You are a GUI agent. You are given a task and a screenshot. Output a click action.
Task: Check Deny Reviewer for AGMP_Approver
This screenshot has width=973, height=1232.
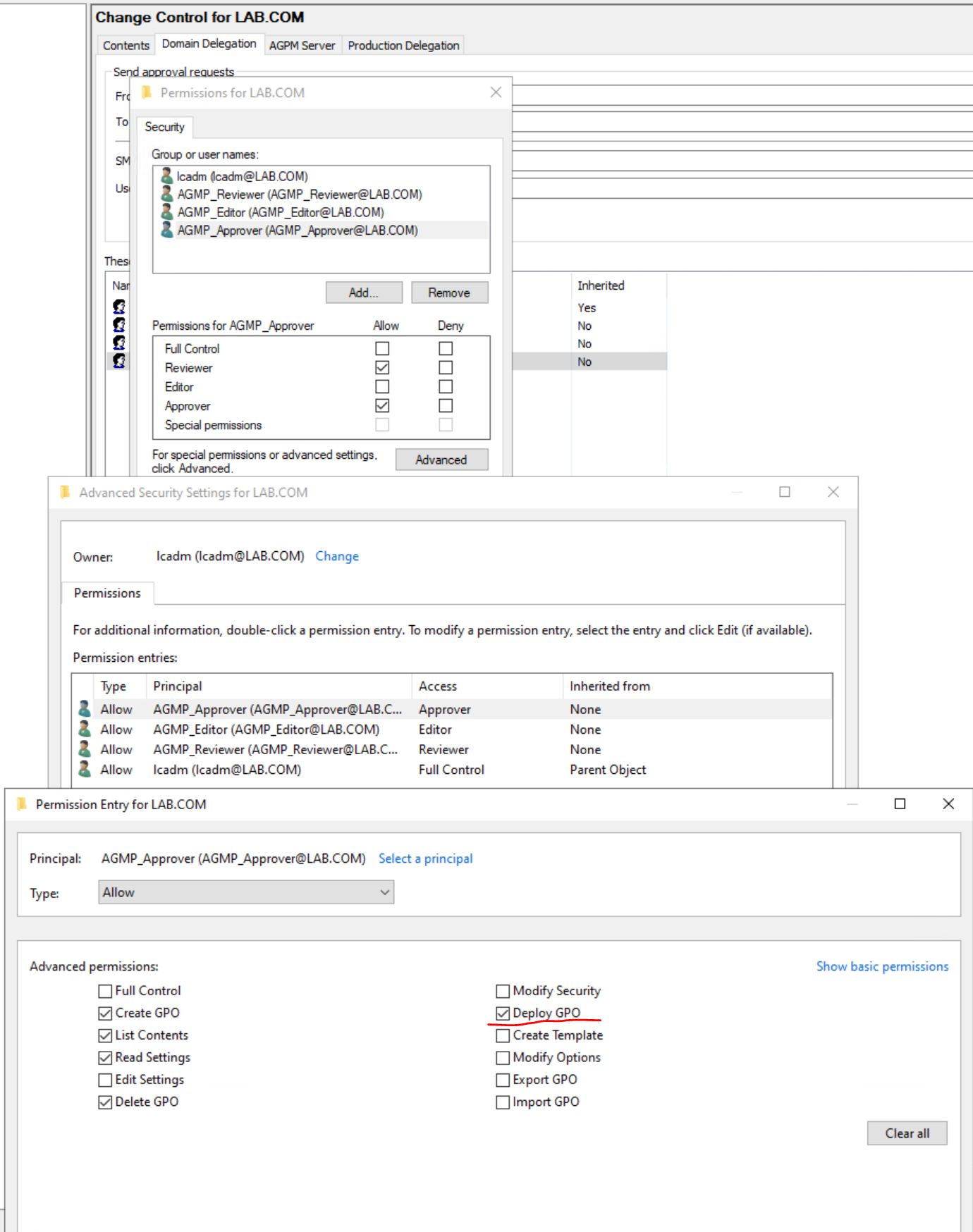446,367
